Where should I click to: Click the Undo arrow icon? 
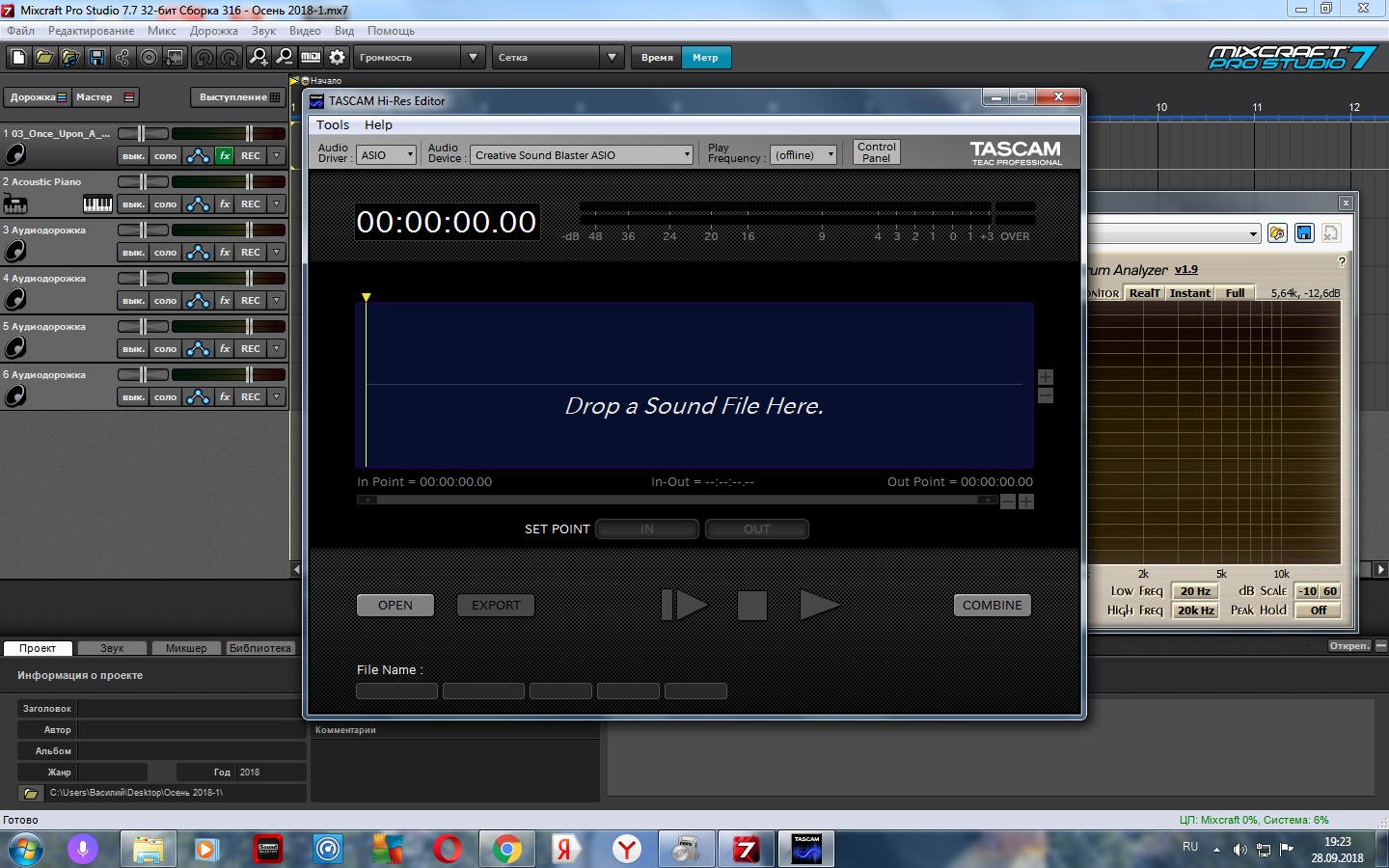tap(204, 58)
